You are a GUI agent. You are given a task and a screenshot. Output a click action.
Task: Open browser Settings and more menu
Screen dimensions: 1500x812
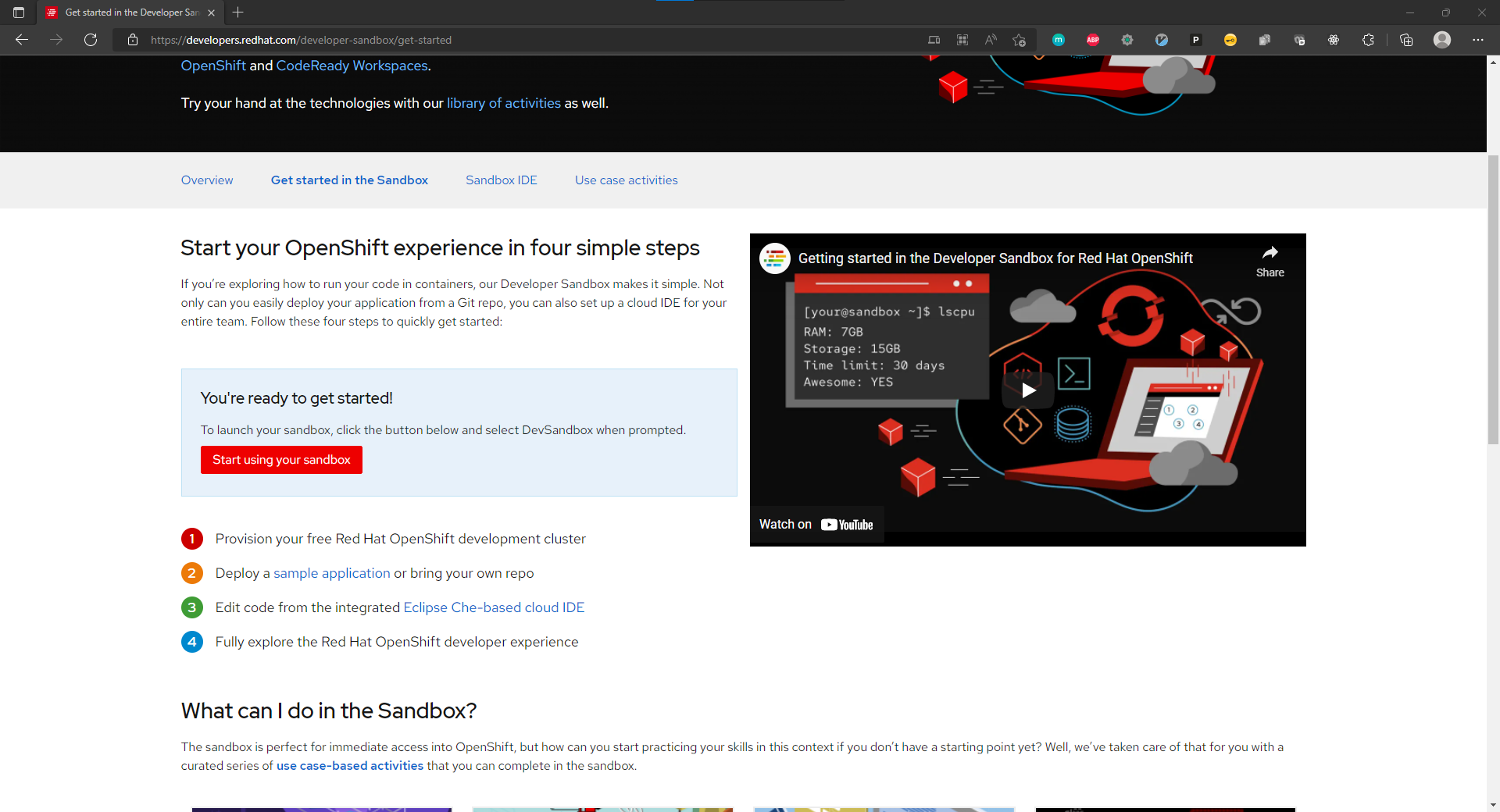[1478, 40]
